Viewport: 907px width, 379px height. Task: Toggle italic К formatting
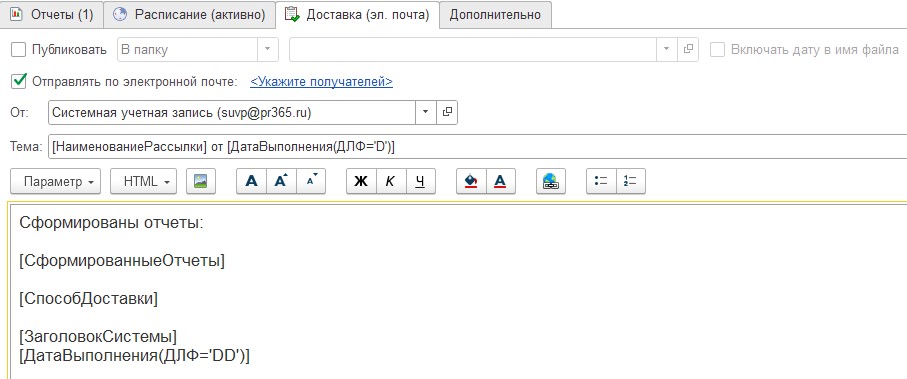(391, 181)
